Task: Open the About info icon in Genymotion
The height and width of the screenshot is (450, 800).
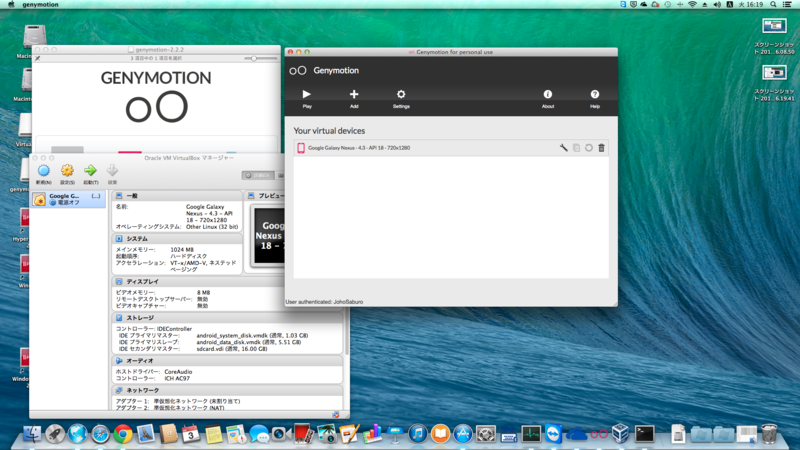Action: point(547,98)
